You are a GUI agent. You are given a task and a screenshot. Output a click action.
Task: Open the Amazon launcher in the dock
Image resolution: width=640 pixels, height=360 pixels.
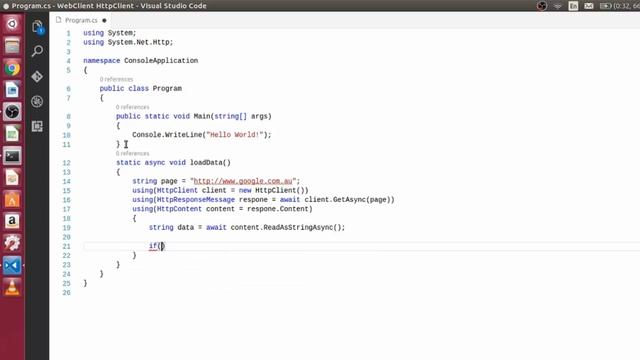(12, 221)
